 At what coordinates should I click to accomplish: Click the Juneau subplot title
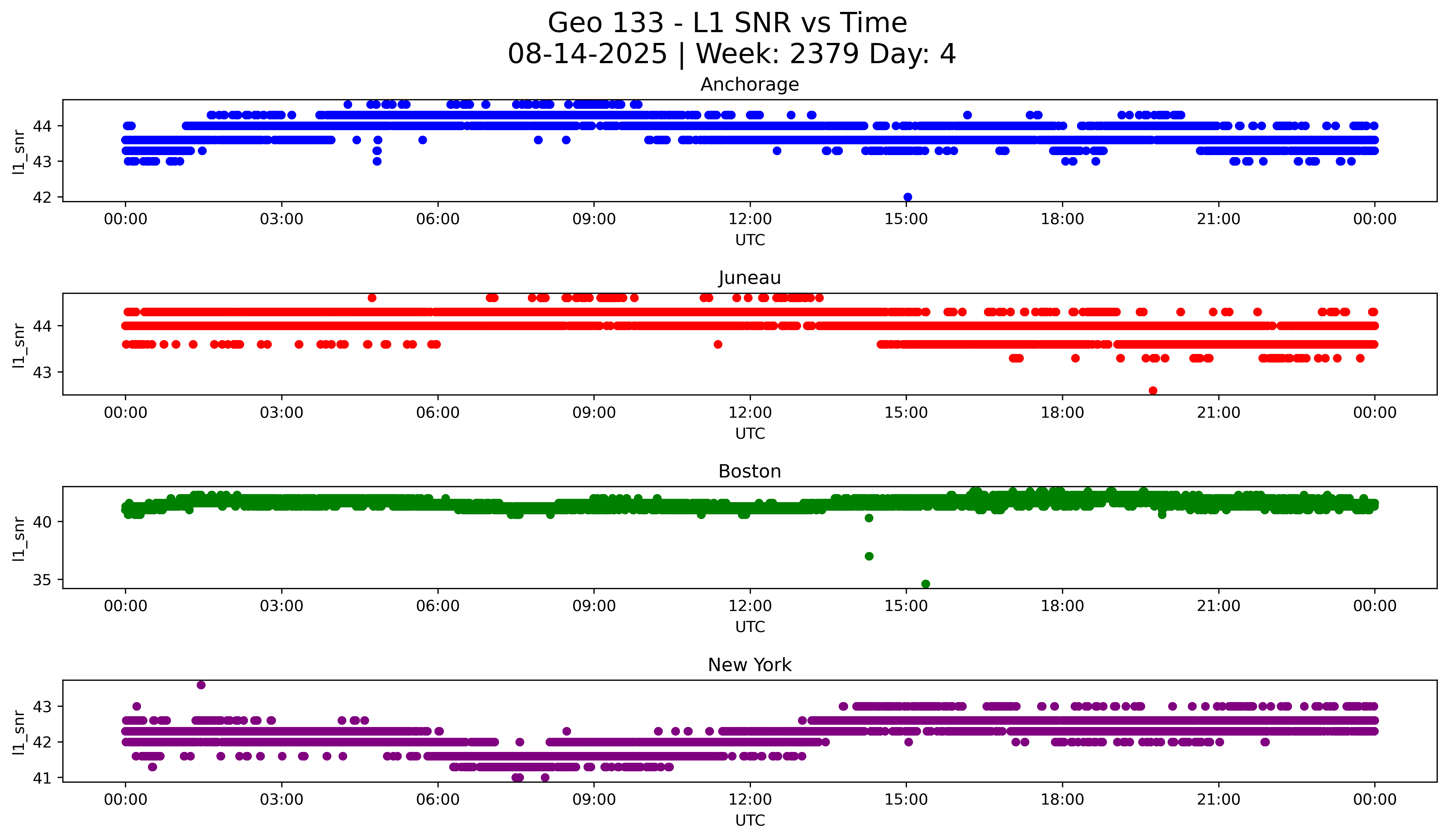pos(749,278)
